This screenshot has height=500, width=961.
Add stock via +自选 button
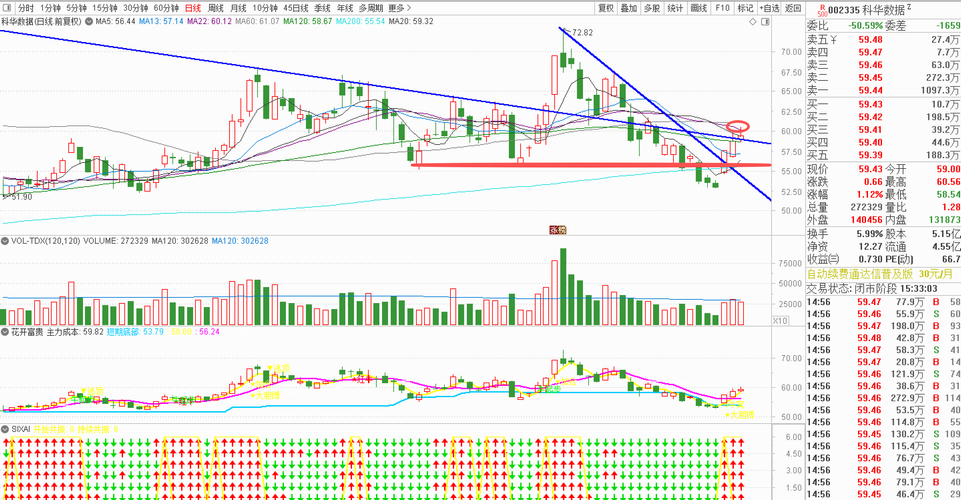(769, 8)
